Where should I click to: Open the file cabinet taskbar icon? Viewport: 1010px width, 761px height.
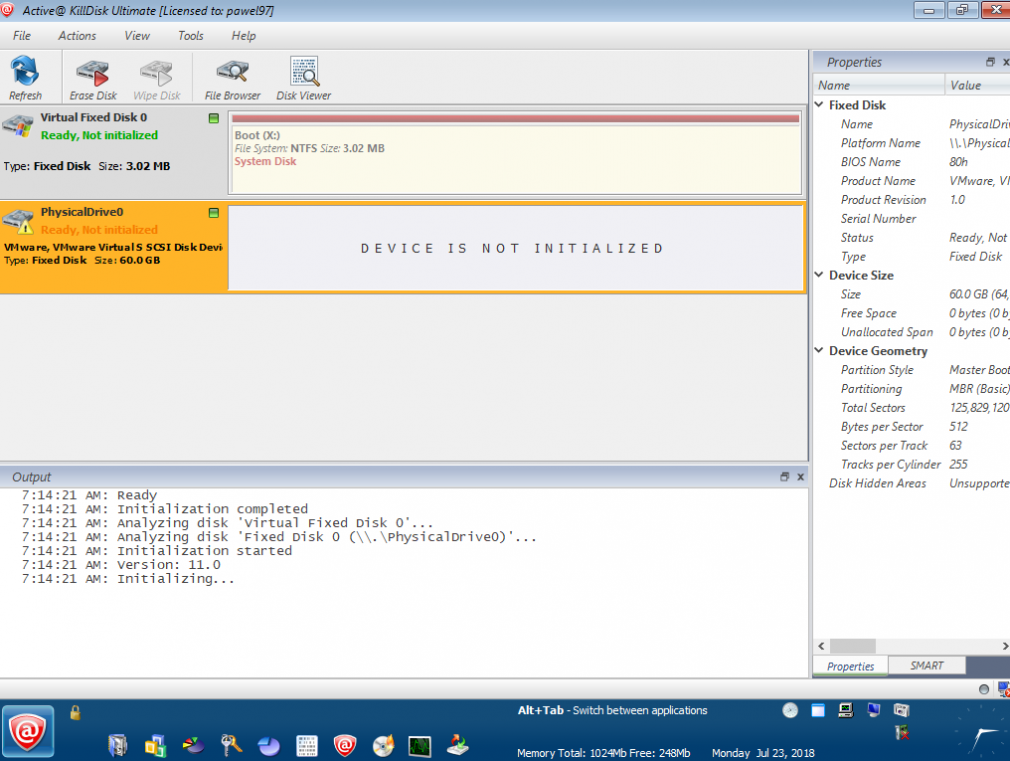pyautogui.click(x=118, y=746)
